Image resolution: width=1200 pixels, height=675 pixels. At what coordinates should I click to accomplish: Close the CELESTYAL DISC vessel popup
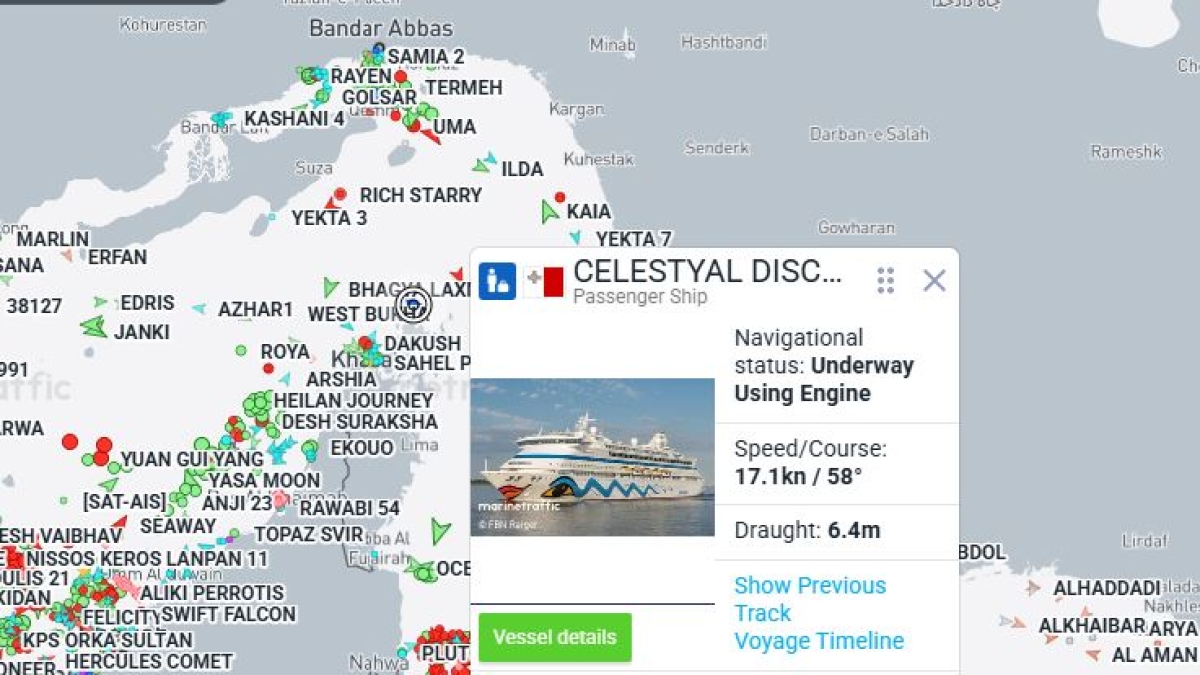[x=934, y=281]
